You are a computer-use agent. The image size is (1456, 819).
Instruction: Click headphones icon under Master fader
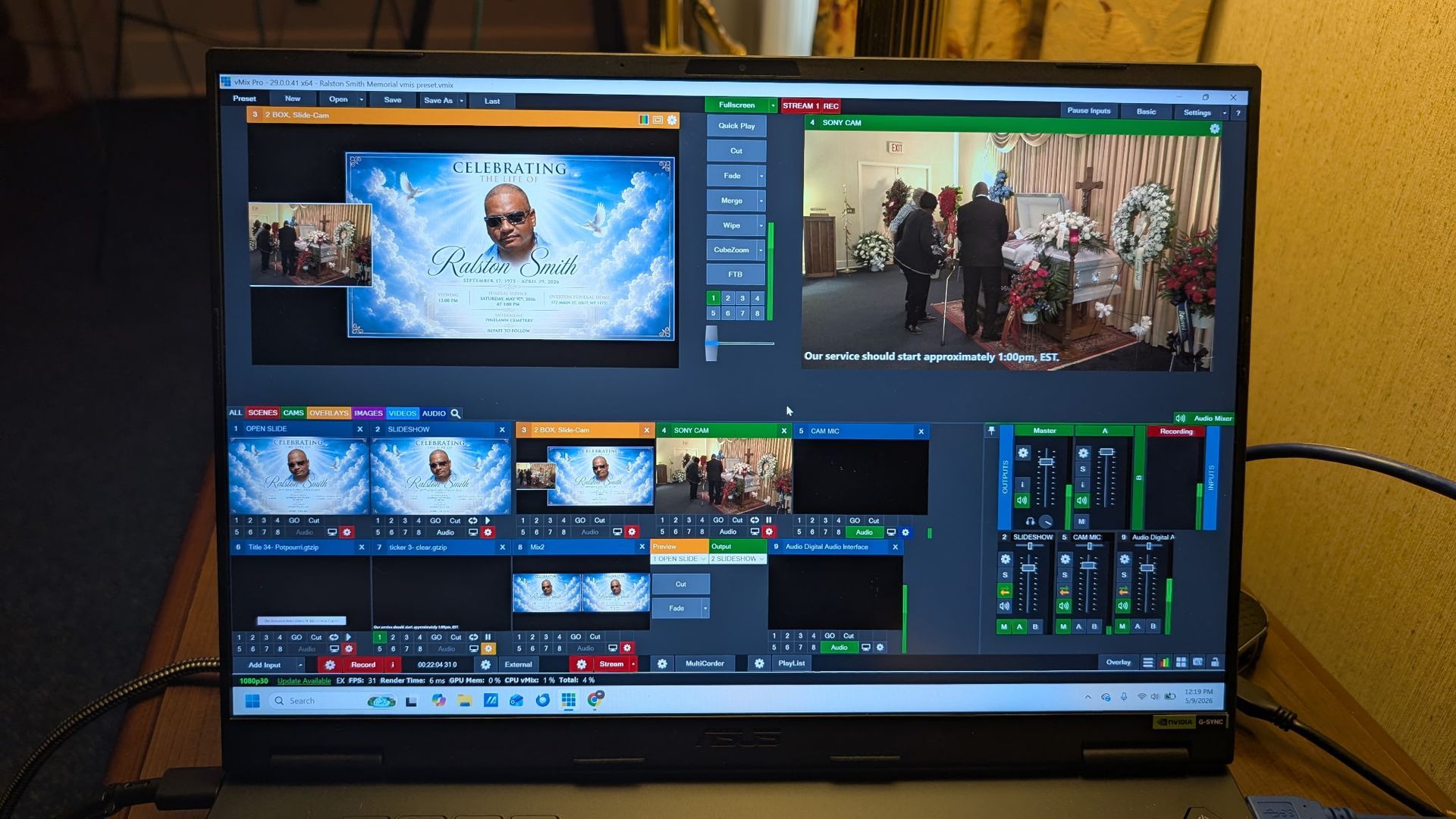[x=1030, y=521]
